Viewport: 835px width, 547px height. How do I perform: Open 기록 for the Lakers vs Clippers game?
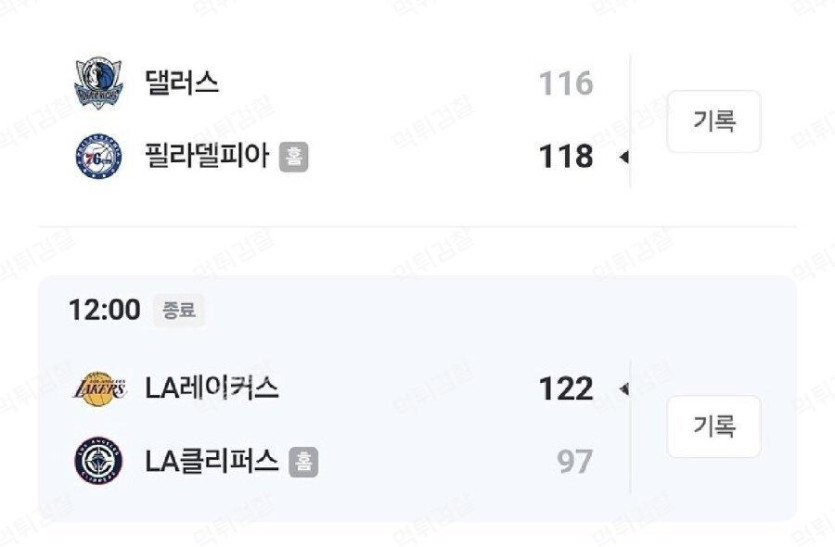coord(714,426)
